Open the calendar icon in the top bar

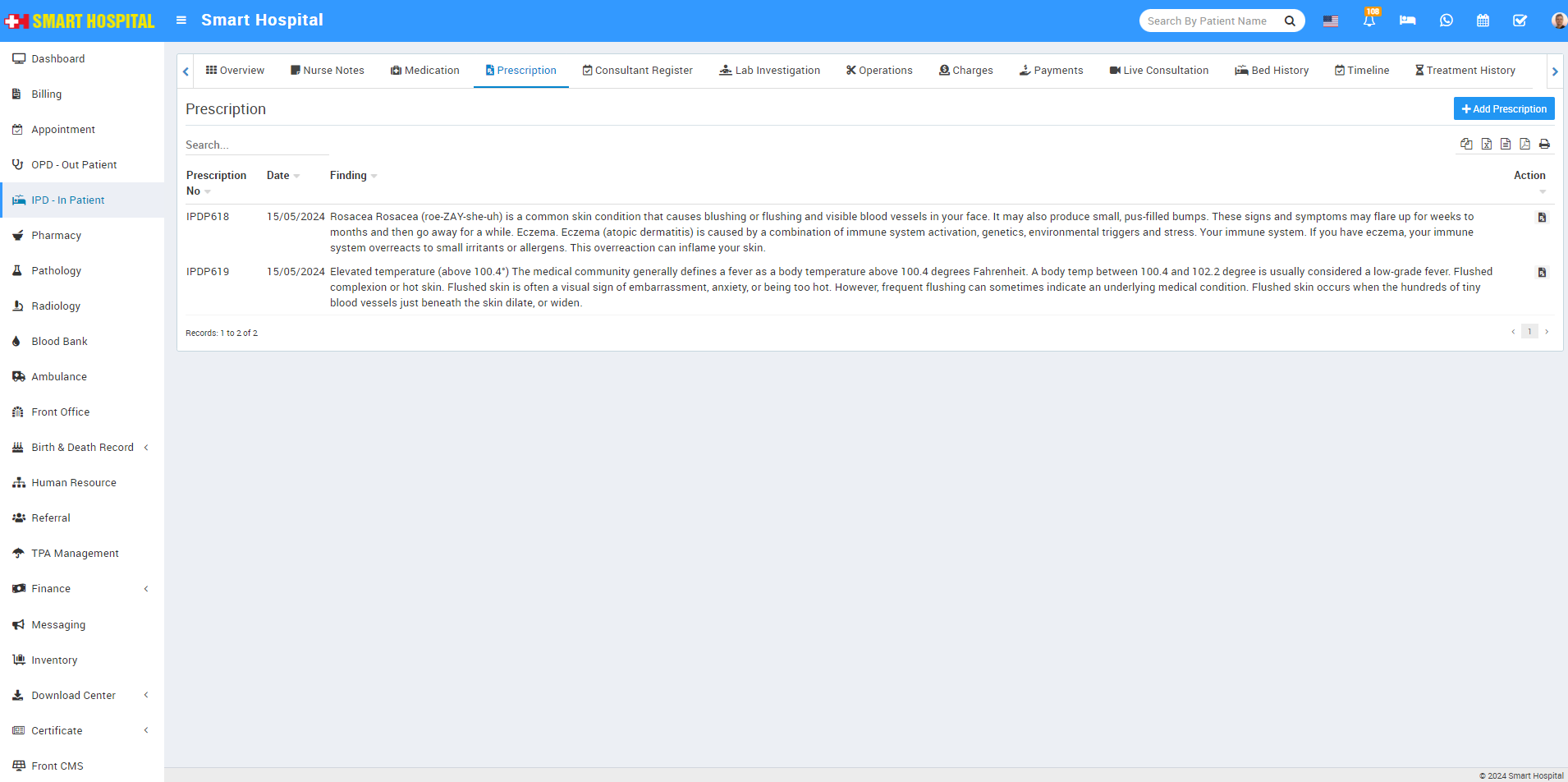1483,21
